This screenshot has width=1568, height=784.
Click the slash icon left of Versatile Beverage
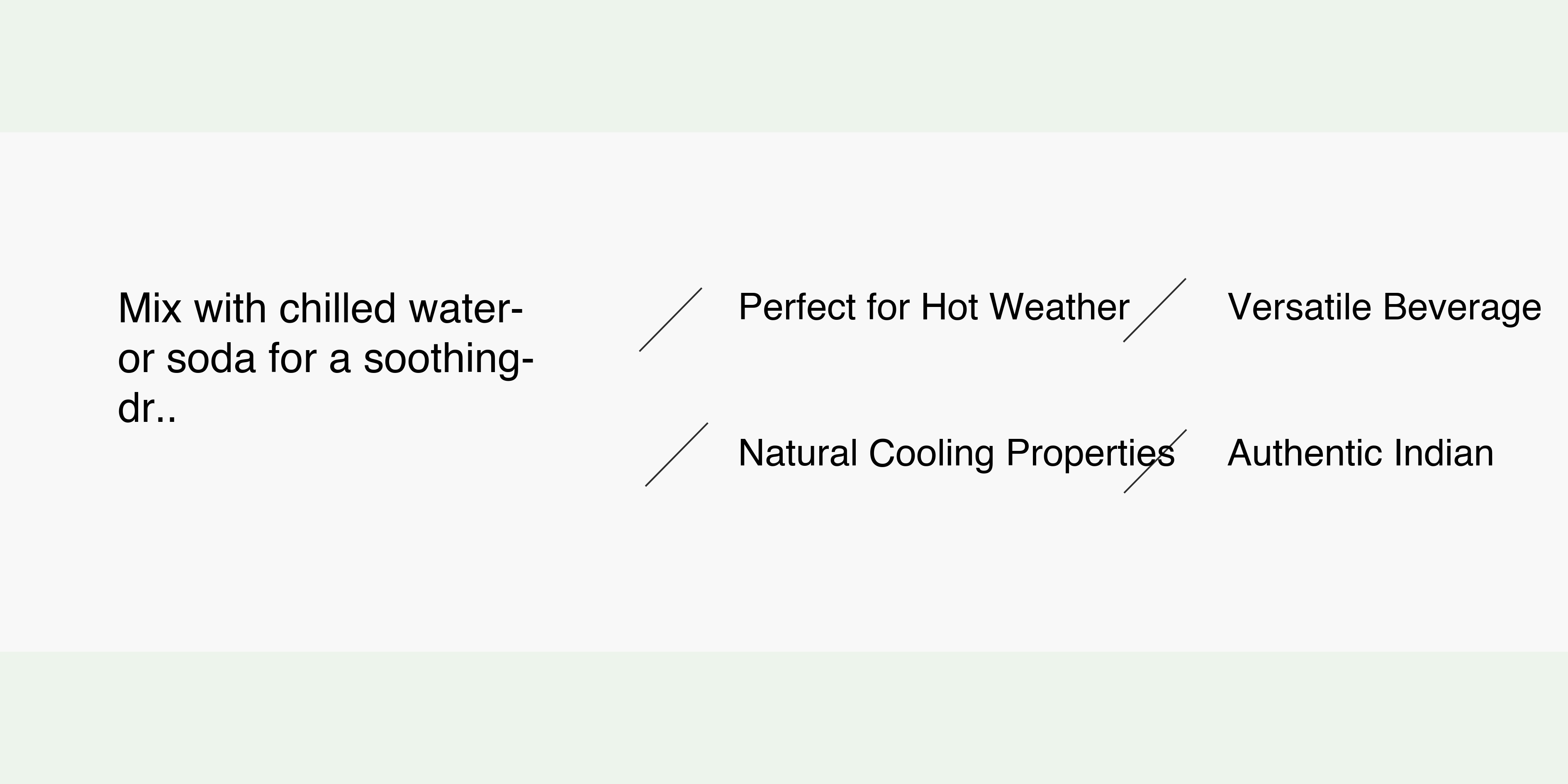1154,310
